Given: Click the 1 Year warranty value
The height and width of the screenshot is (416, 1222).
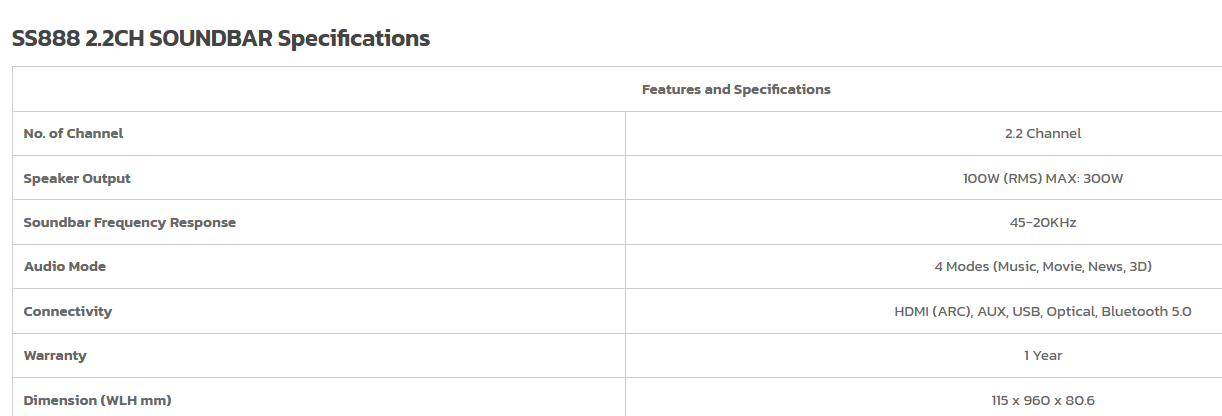Looking at the screenshot, I should pos(1043,356).
